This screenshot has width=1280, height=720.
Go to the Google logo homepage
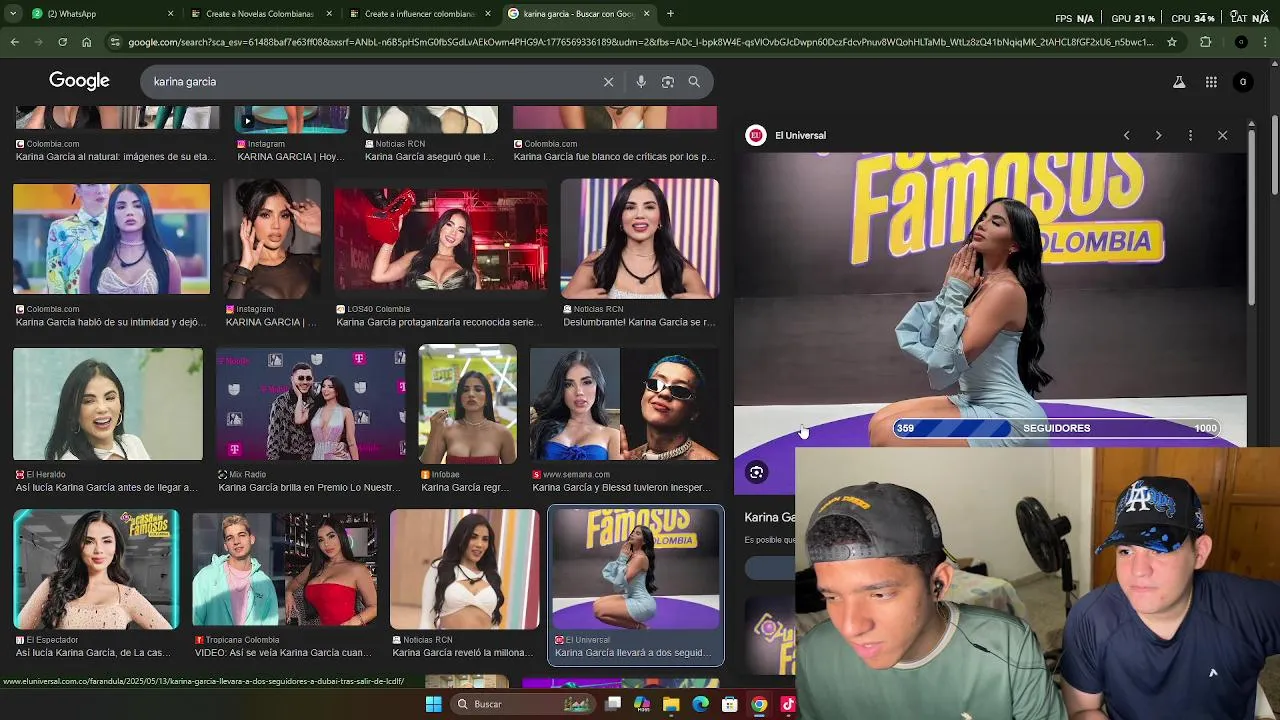click(x=79, y=81)
